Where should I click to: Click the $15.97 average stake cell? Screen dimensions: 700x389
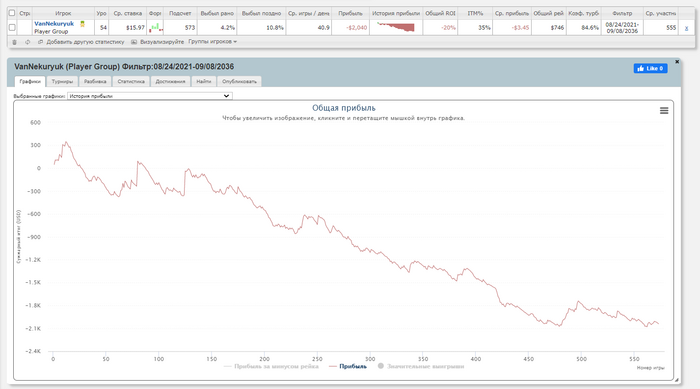click(x=128, y=28)
